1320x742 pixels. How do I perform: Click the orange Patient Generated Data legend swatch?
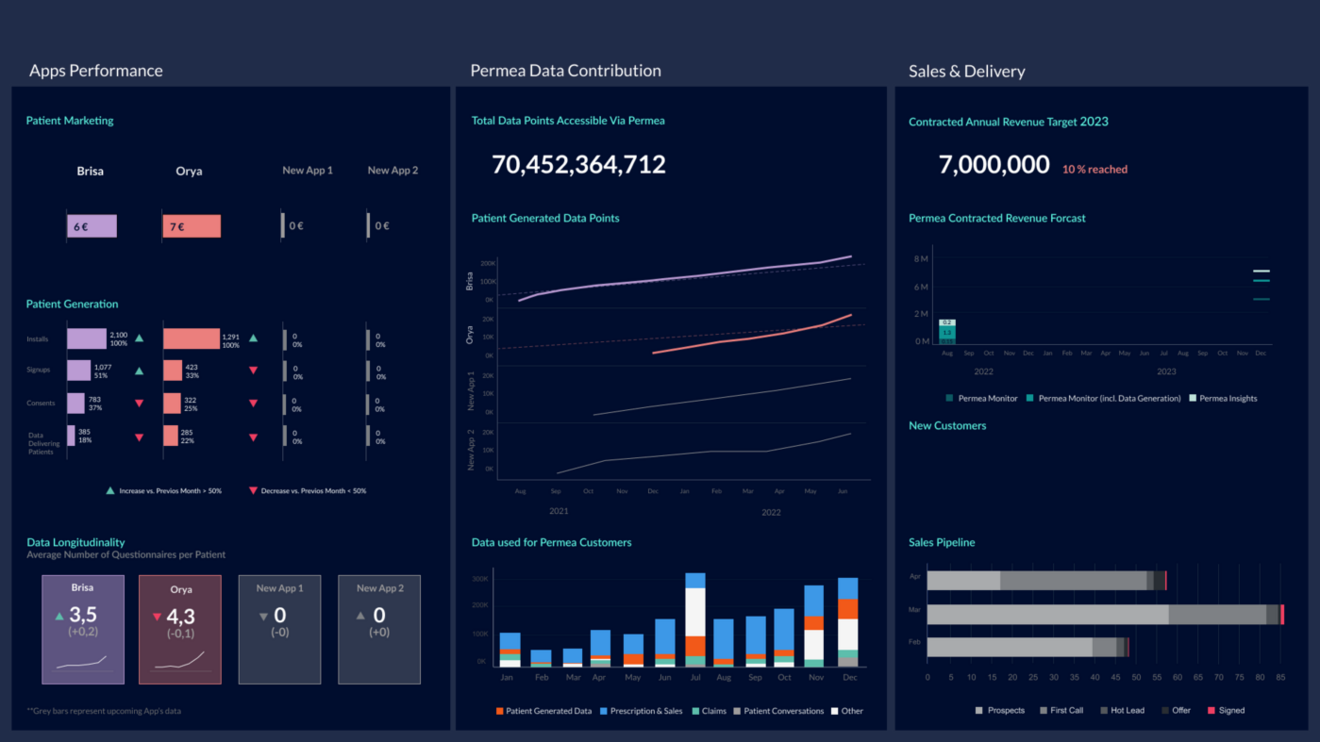pyautogui.click(x=499, y=711)
